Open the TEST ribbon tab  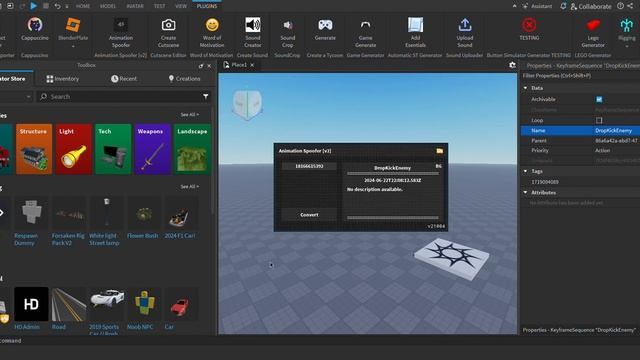[x=160, y=6]
